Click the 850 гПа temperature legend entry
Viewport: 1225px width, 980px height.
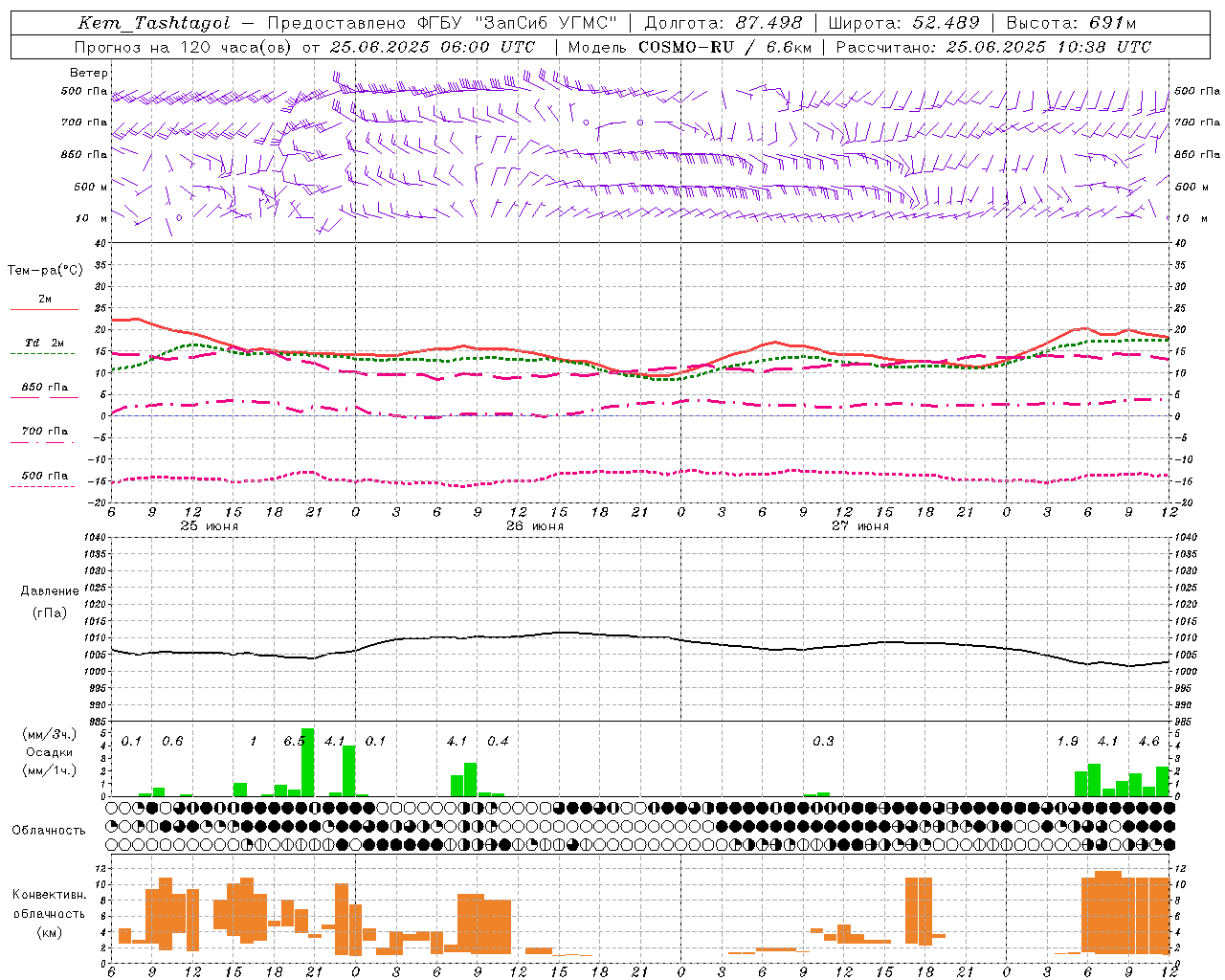pos(45,388)
